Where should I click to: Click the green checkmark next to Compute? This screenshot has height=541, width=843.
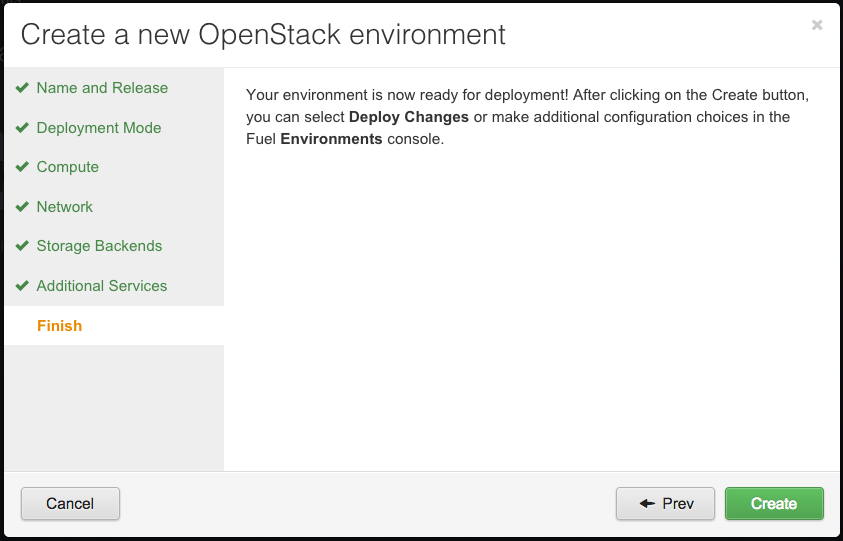point(22,167)
